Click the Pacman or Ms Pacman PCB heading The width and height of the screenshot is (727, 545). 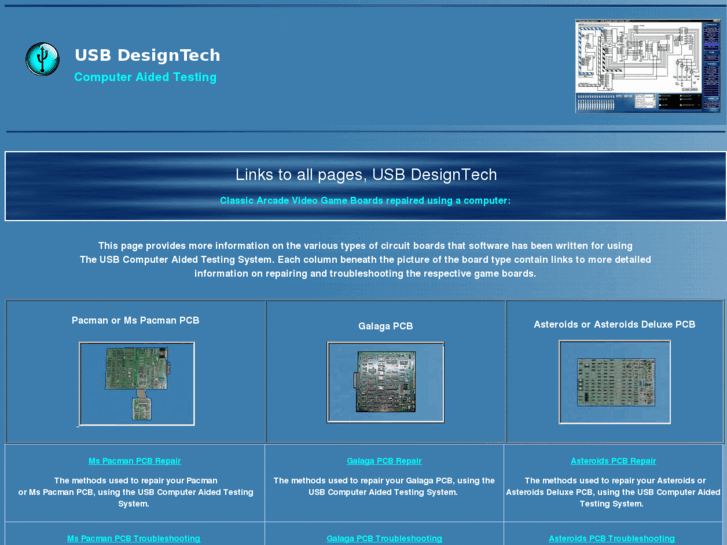(135, 321)
